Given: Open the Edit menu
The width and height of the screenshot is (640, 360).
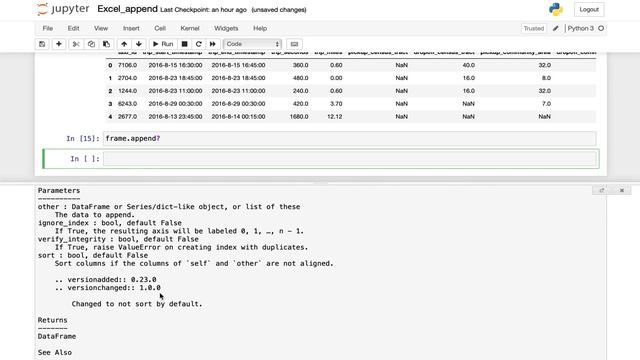Looking at the screenshot, I should pyautogui.click(x=73, y=28).
